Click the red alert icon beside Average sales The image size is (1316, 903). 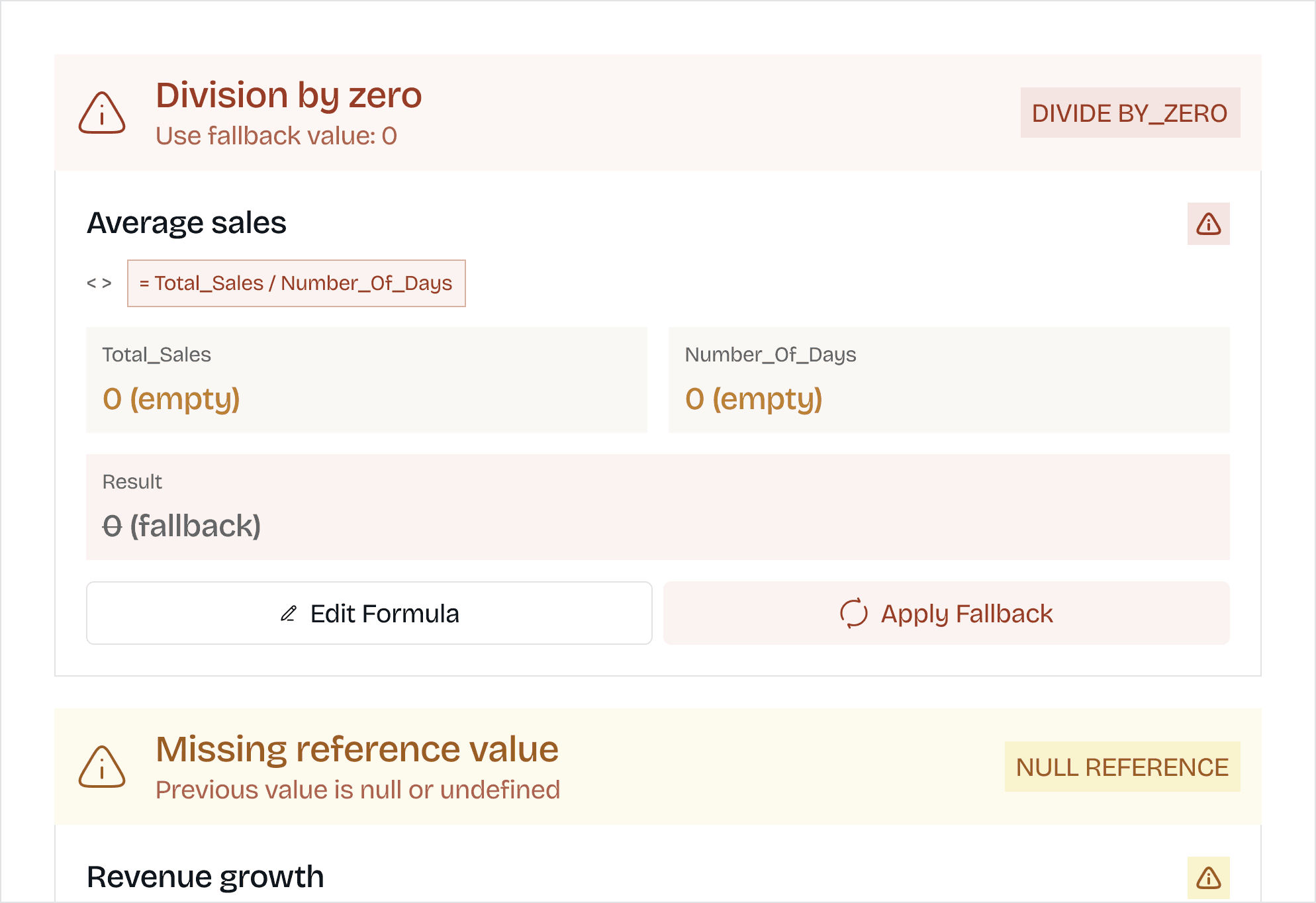tap(1208, 224)
